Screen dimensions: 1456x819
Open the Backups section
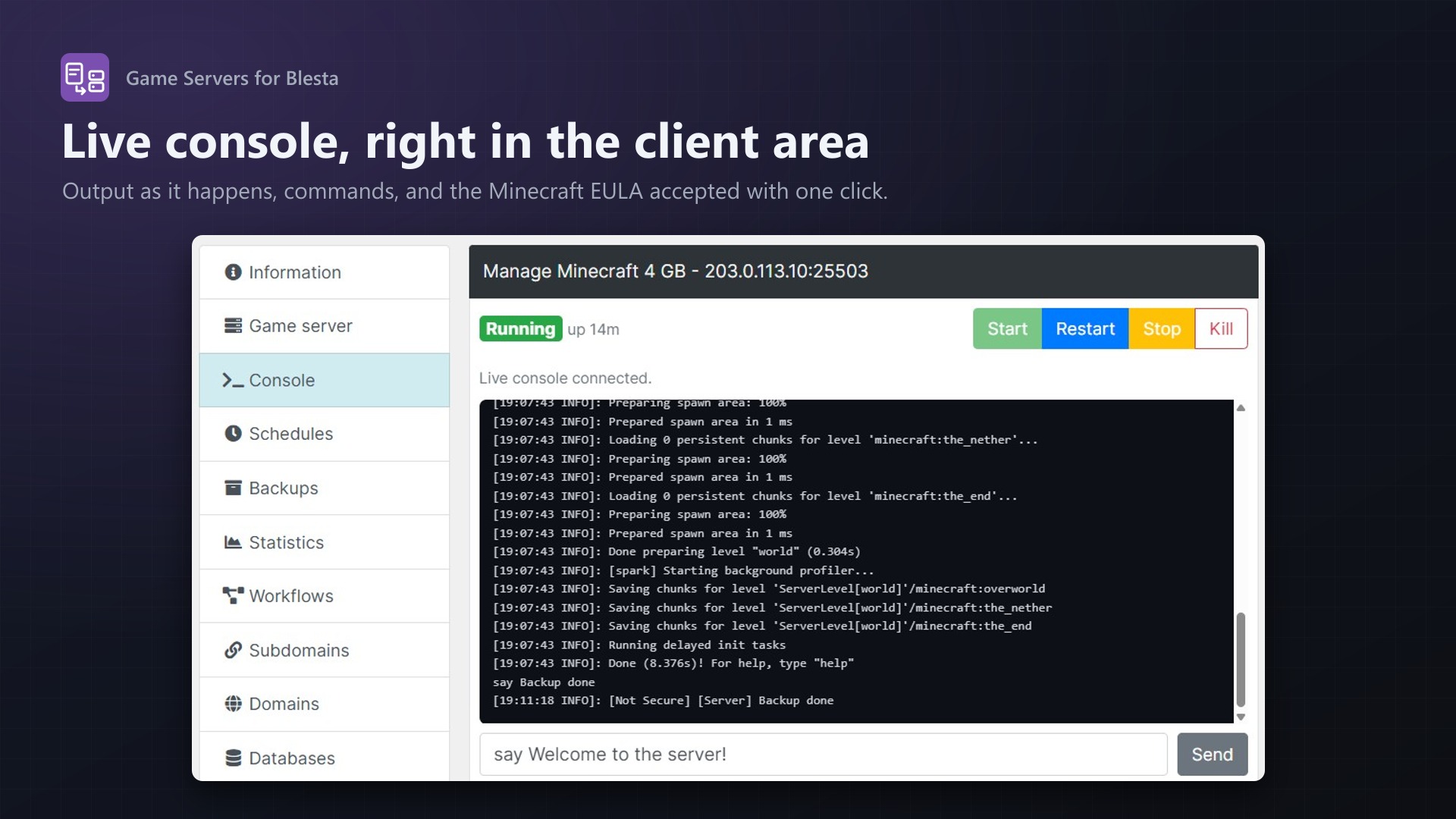point(325,488)
